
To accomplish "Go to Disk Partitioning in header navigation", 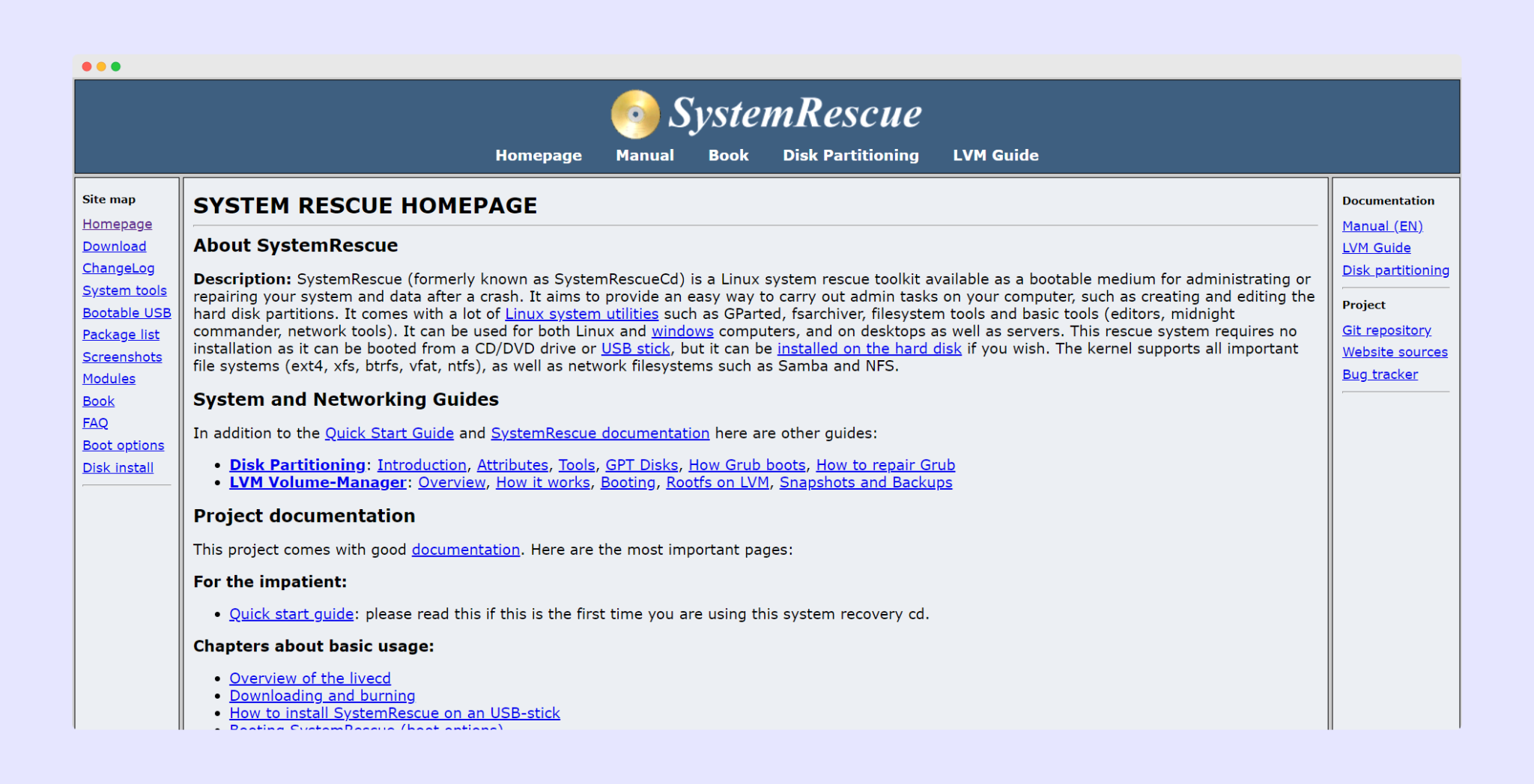I will [850, 155].
